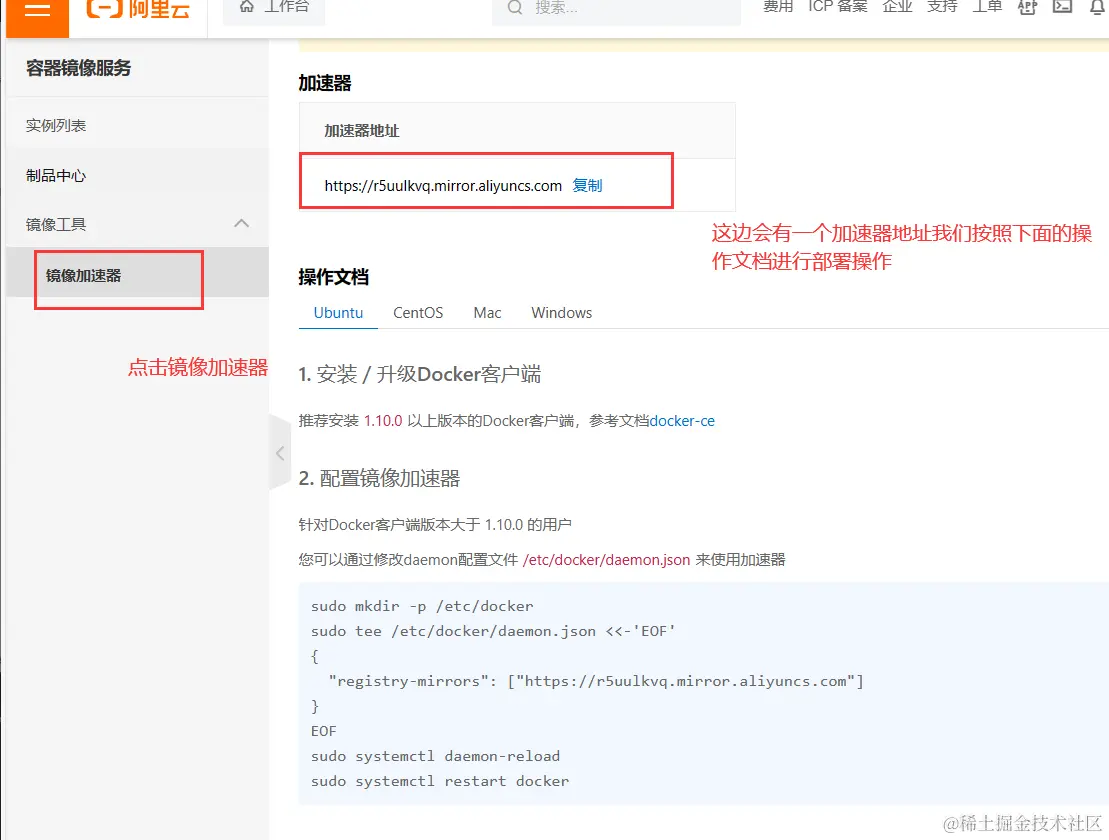Click the APP icon in header
This screenshot has height=840, width=1109.
pos(1028,7)
